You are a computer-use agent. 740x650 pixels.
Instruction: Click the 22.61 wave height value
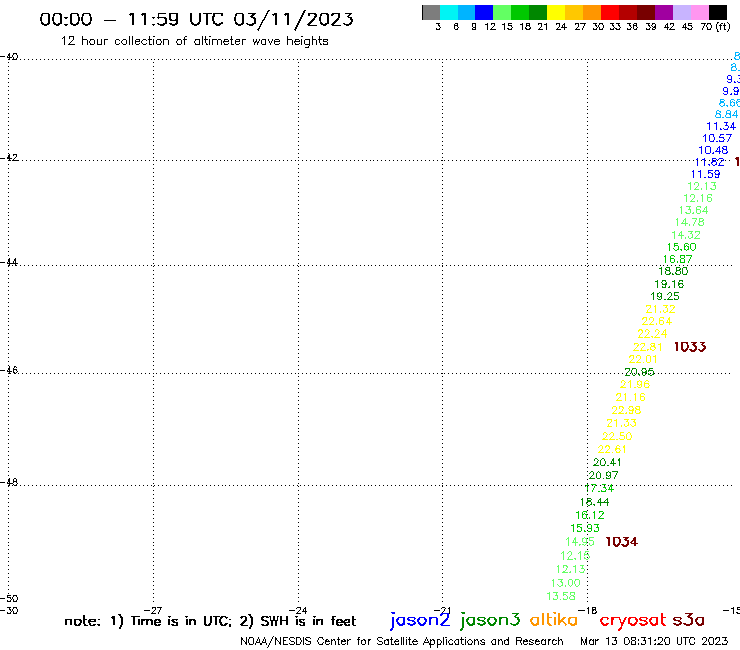pyautogui.click(x=612, y=449)
